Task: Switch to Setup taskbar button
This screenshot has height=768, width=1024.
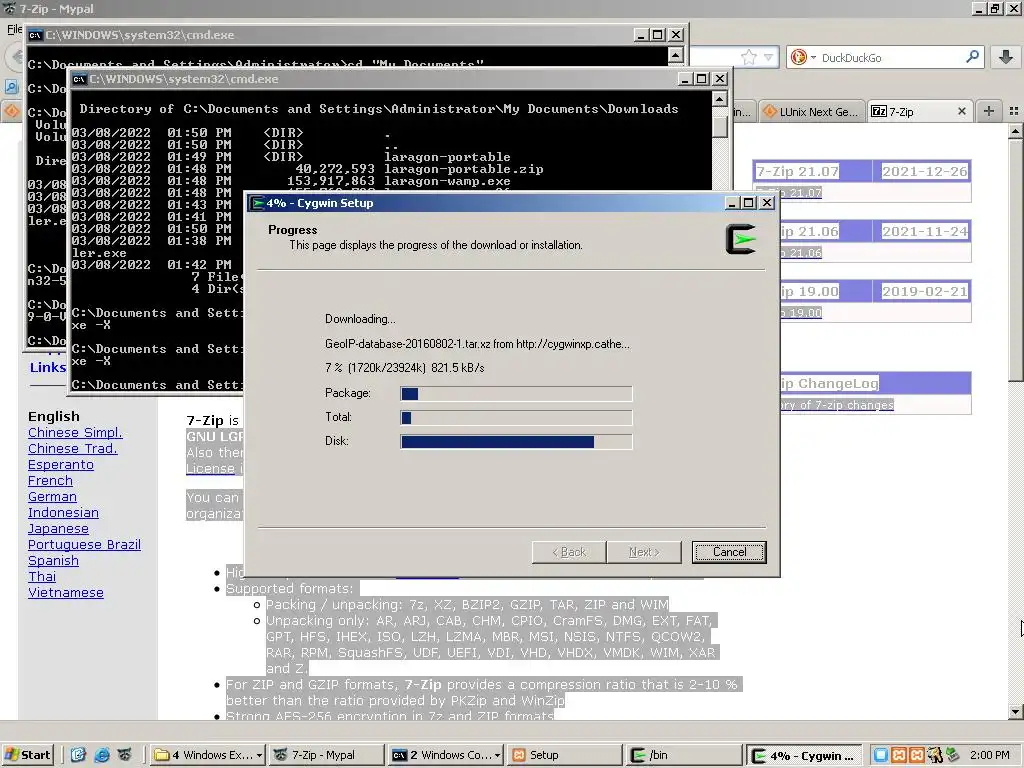Action: [564, 755]
